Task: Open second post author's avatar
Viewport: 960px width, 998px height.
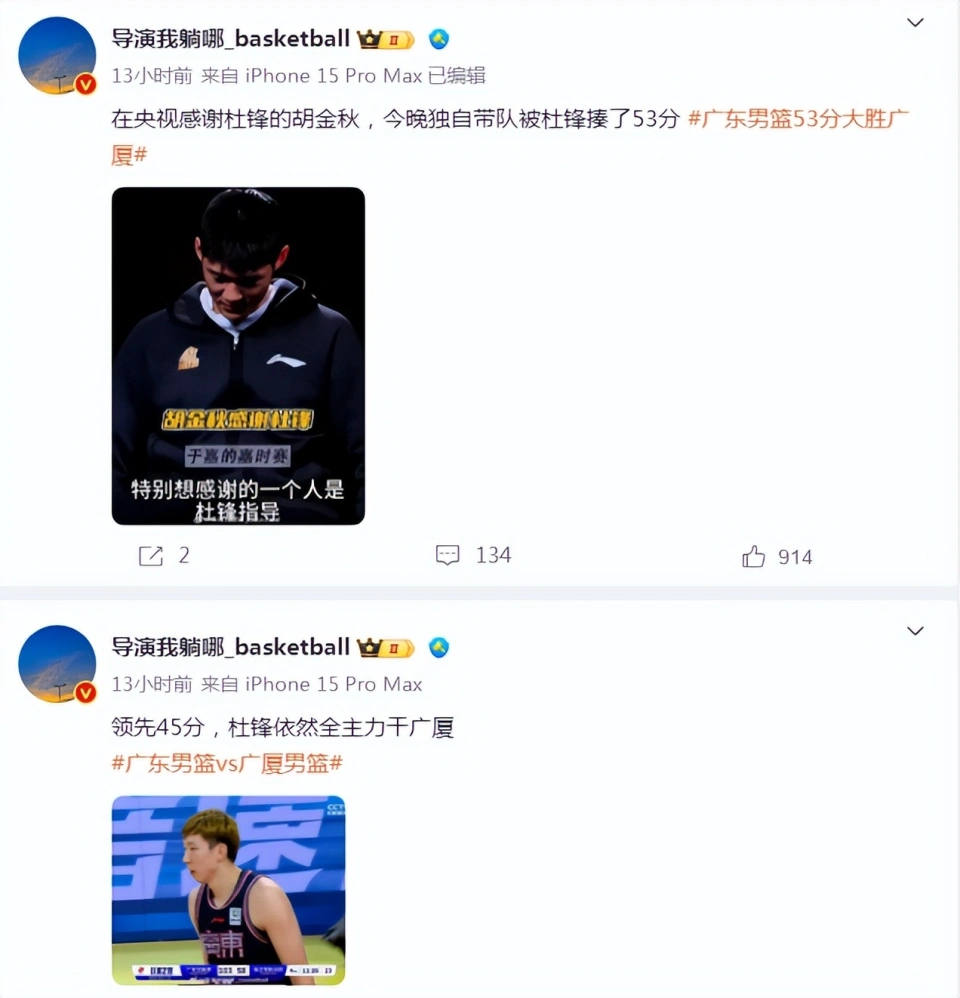Action: 57,664
